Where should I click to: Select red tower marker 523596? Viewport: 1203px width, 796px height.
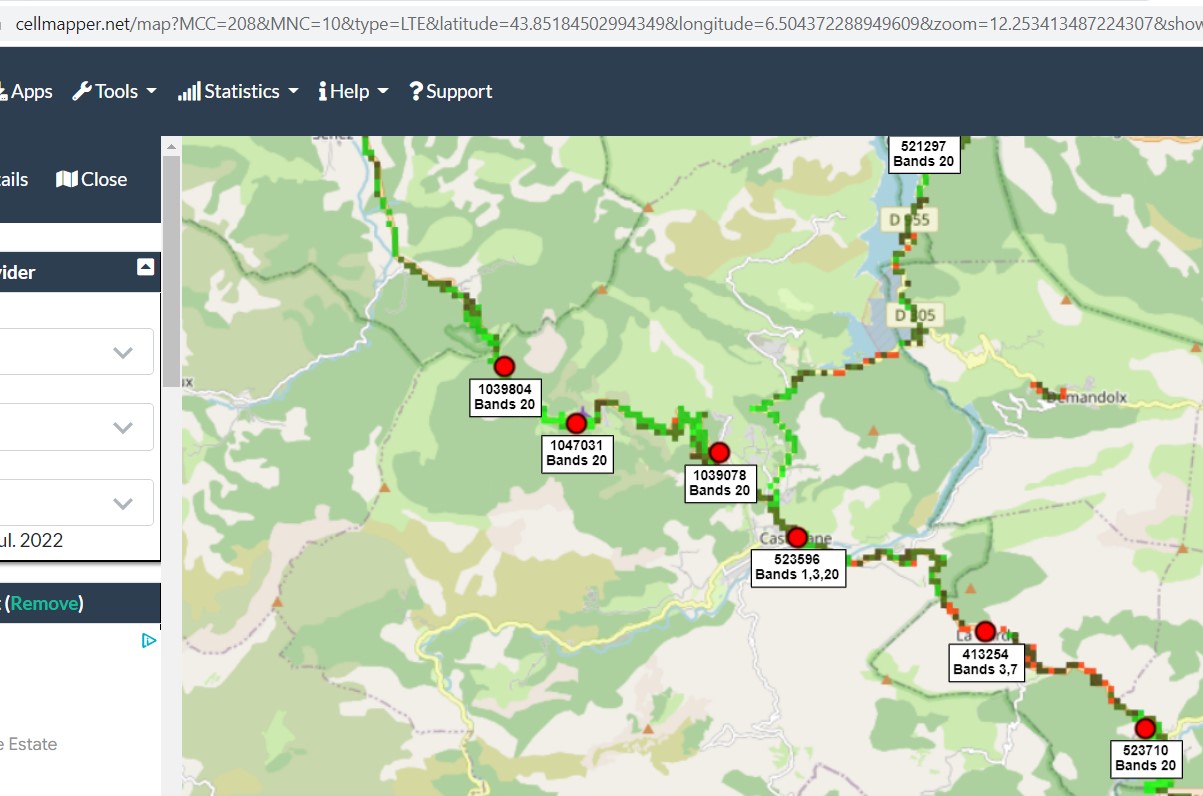click(797, 537)
